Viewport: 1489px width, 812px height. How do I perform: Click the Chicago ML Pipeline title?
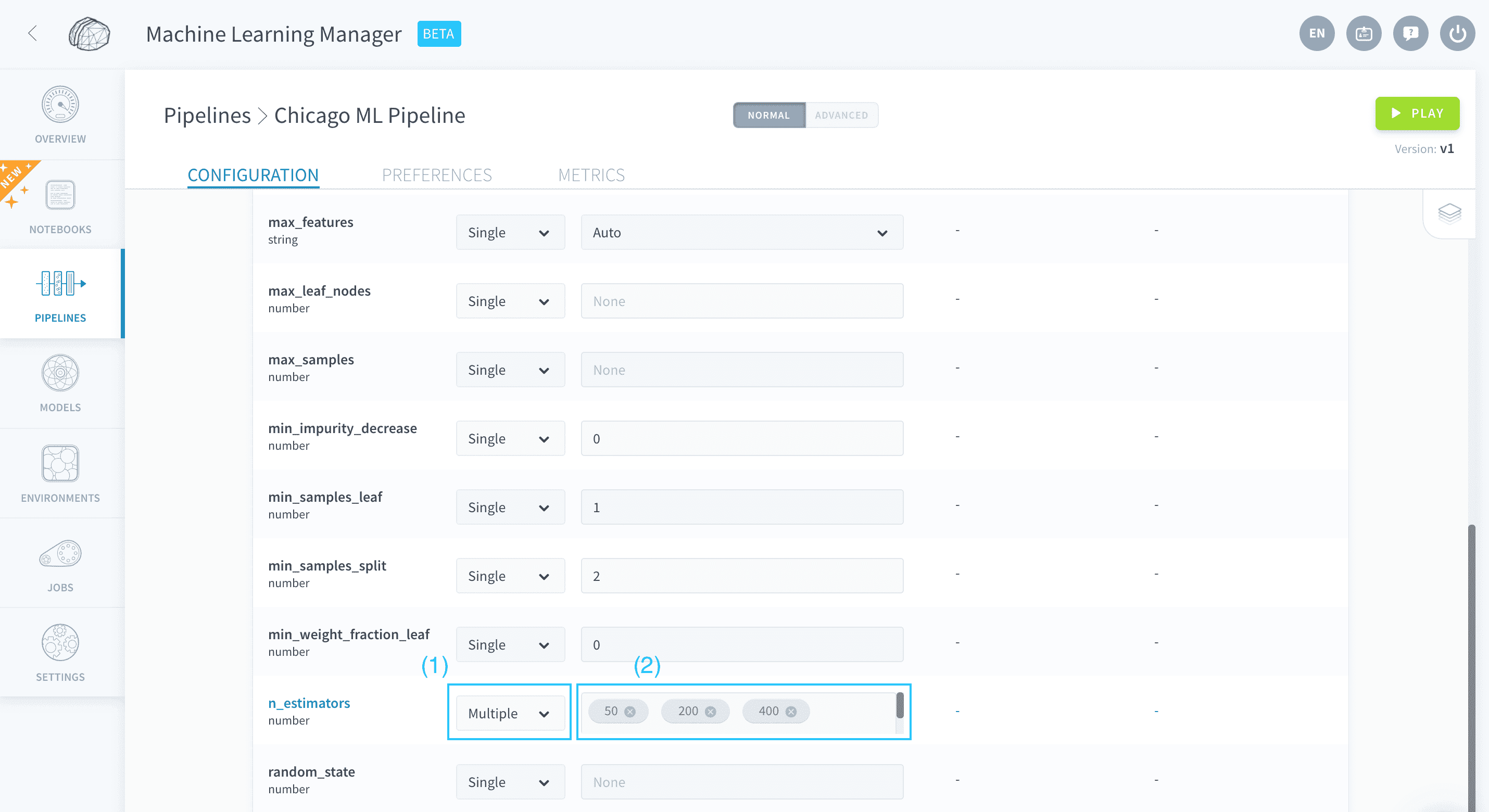click(370, 116)
